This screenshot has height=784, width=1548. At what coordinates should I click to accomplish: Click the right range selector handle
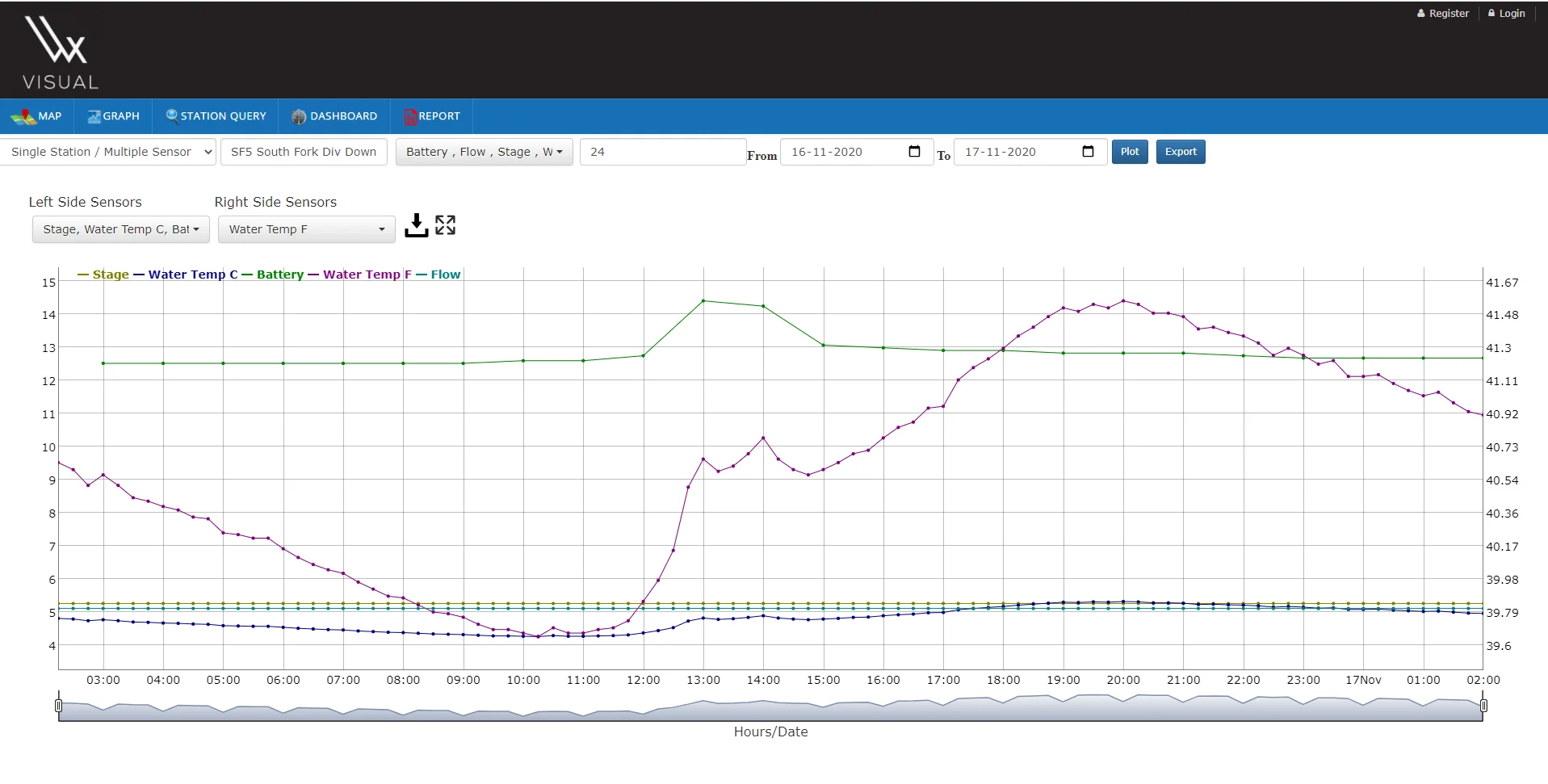1483,706
